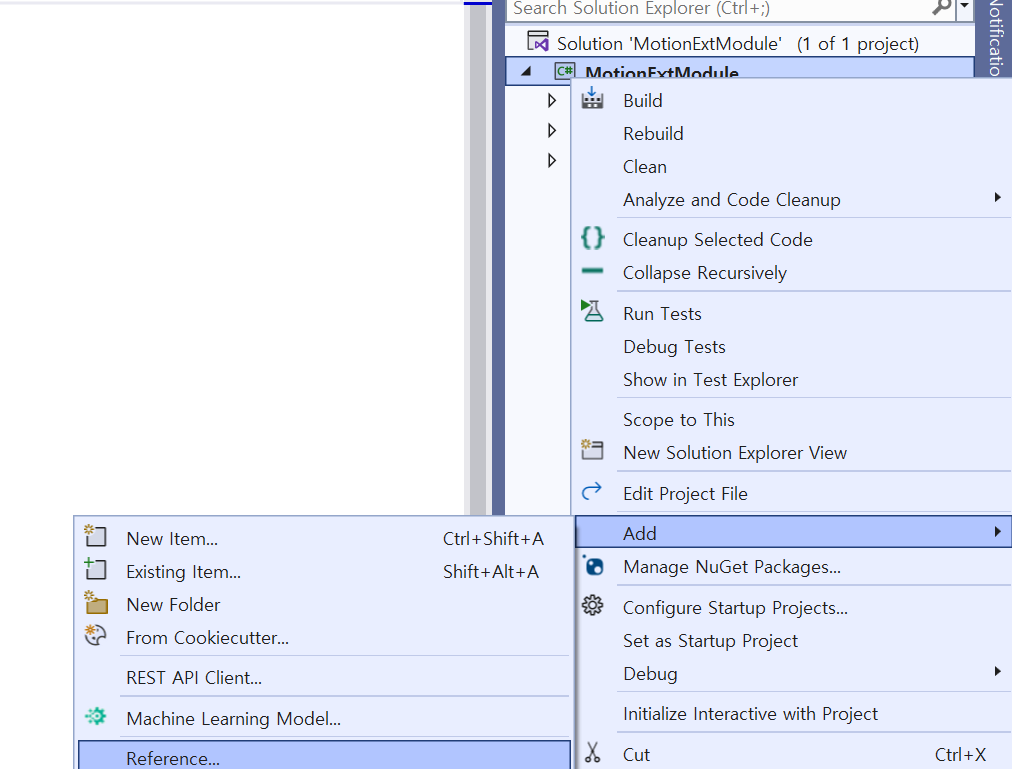Open the Notifications side tab
This screenshot has height=769, width=1012.
click(995, 38)
